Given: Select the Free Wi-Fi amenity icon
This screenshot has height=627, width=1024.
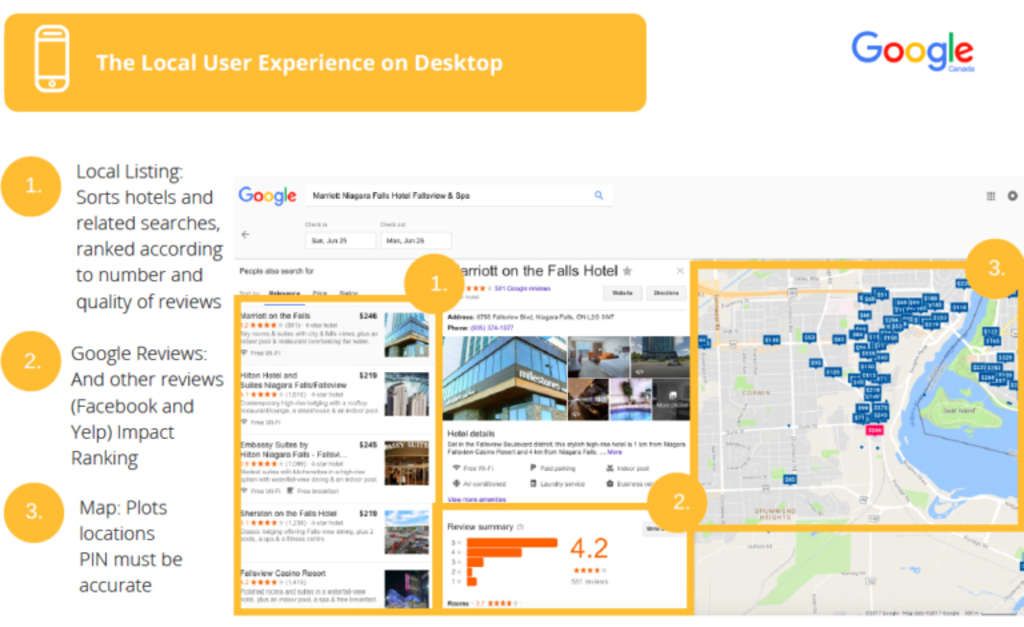Looking at the screenshot, I should (x=456, y=468).
